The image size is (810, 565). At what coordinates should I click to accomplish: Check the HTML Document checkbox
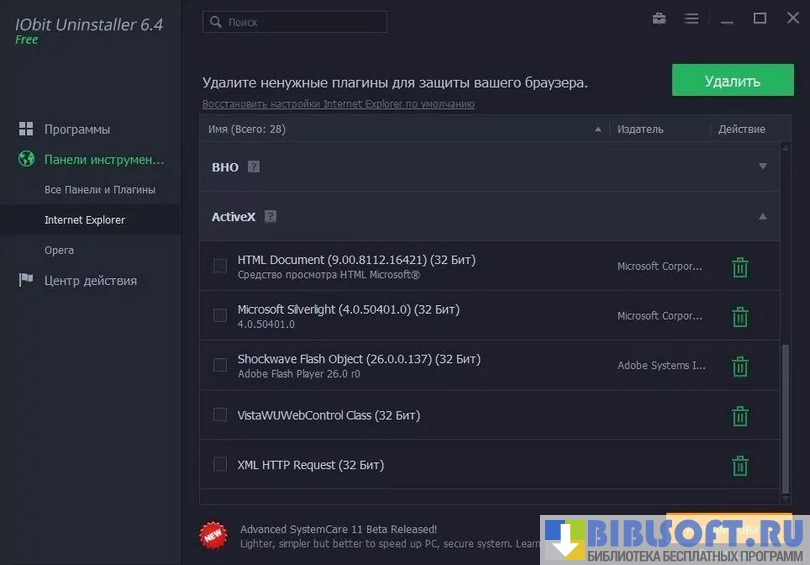pyautogui.click(x=220, y=266)
